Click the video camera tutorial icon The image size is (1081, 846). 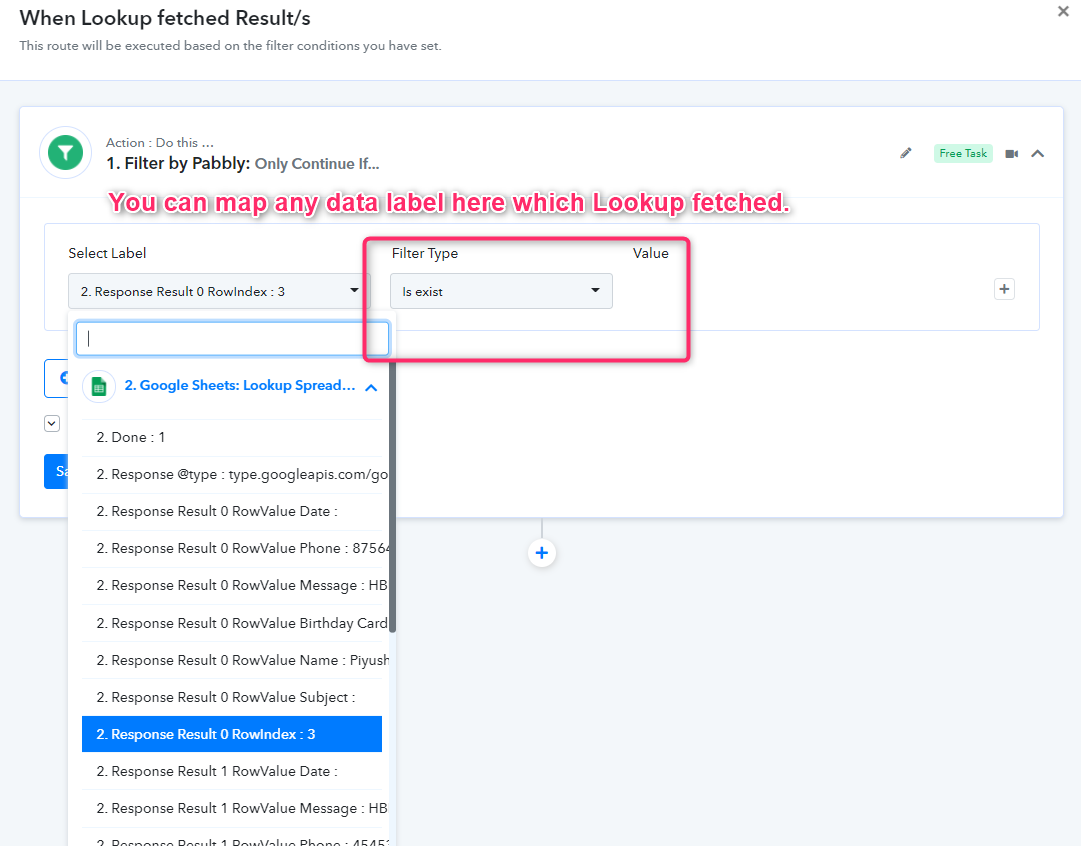coord(1011,154)
